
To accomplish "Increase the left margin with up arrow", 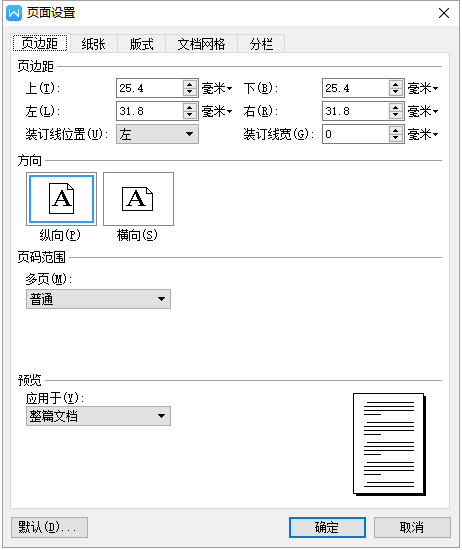I will coord(190,107).
